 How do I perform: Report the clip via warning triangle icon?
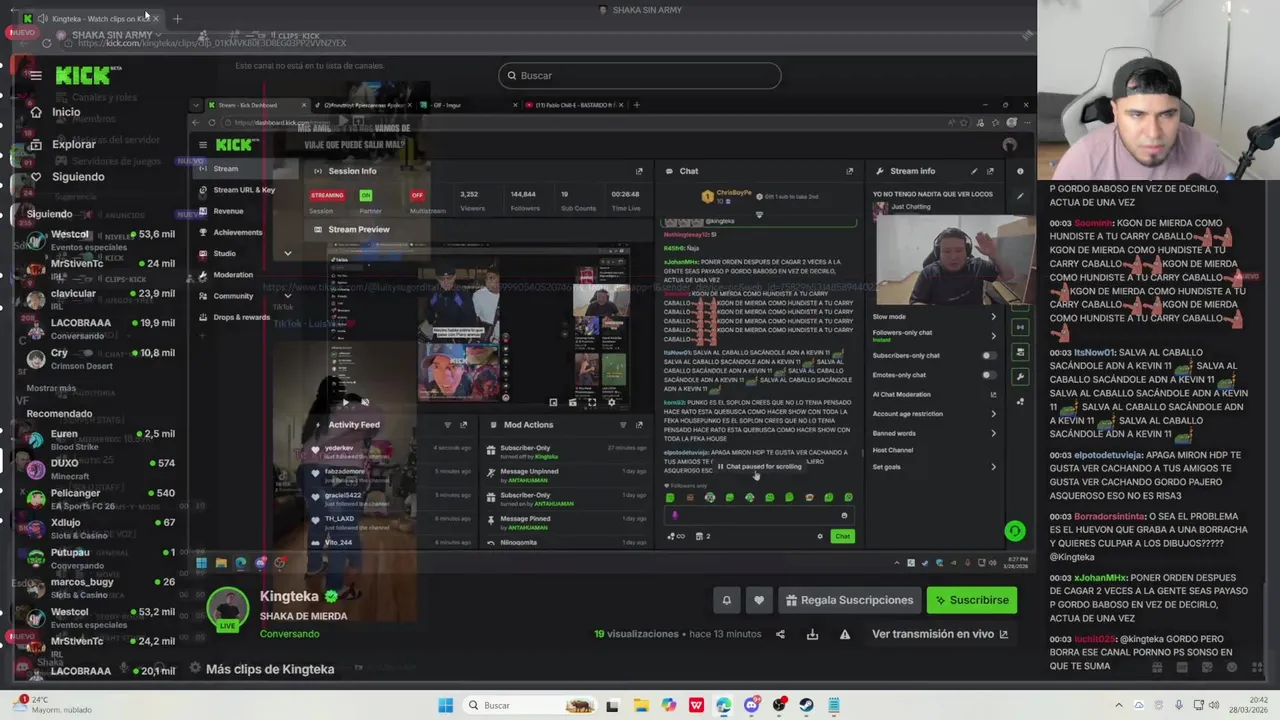pyautogui.click(x=845, y=634)
